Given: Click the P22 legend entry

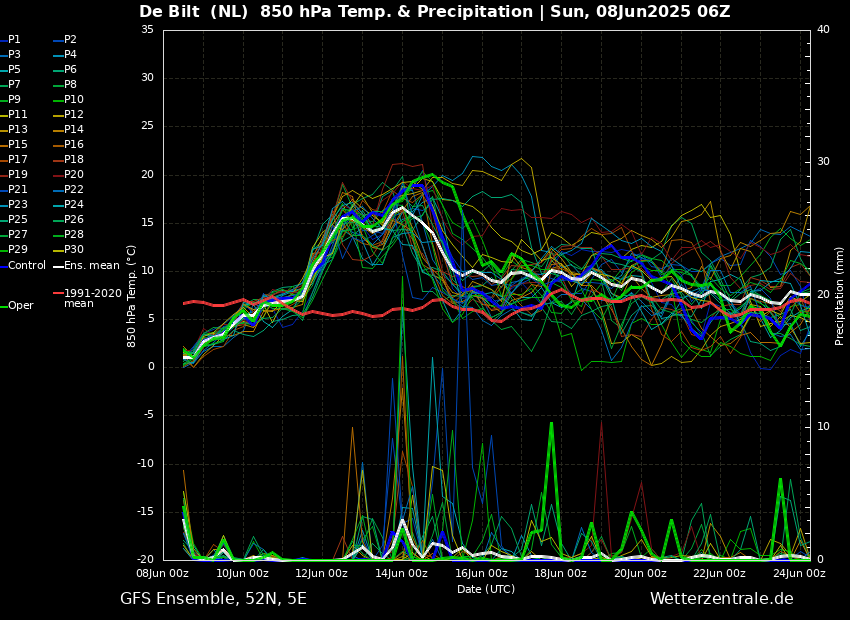Looking at the screenshot, I should tap(74, 190).
